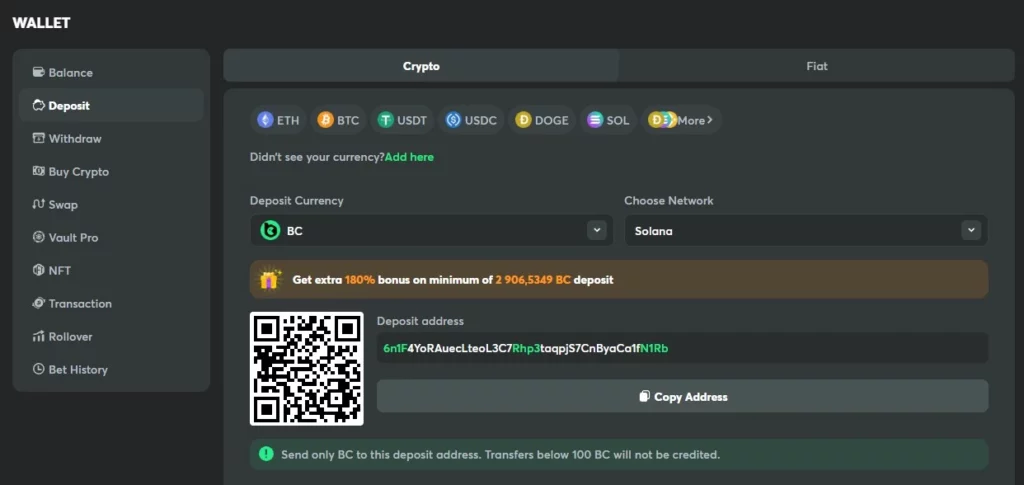The width and height of the screenshot is (1024, 485).
Task: Open the Balance section in sidebar
Action: (x=111, y=72)
